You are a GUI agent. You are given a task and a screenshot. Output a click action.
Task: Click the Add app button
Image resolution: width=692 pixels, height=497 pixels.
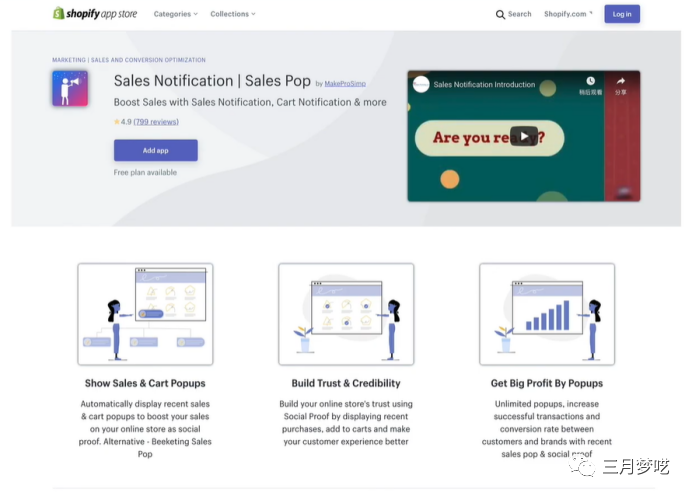pyautogui.click(x=155, y=150)
